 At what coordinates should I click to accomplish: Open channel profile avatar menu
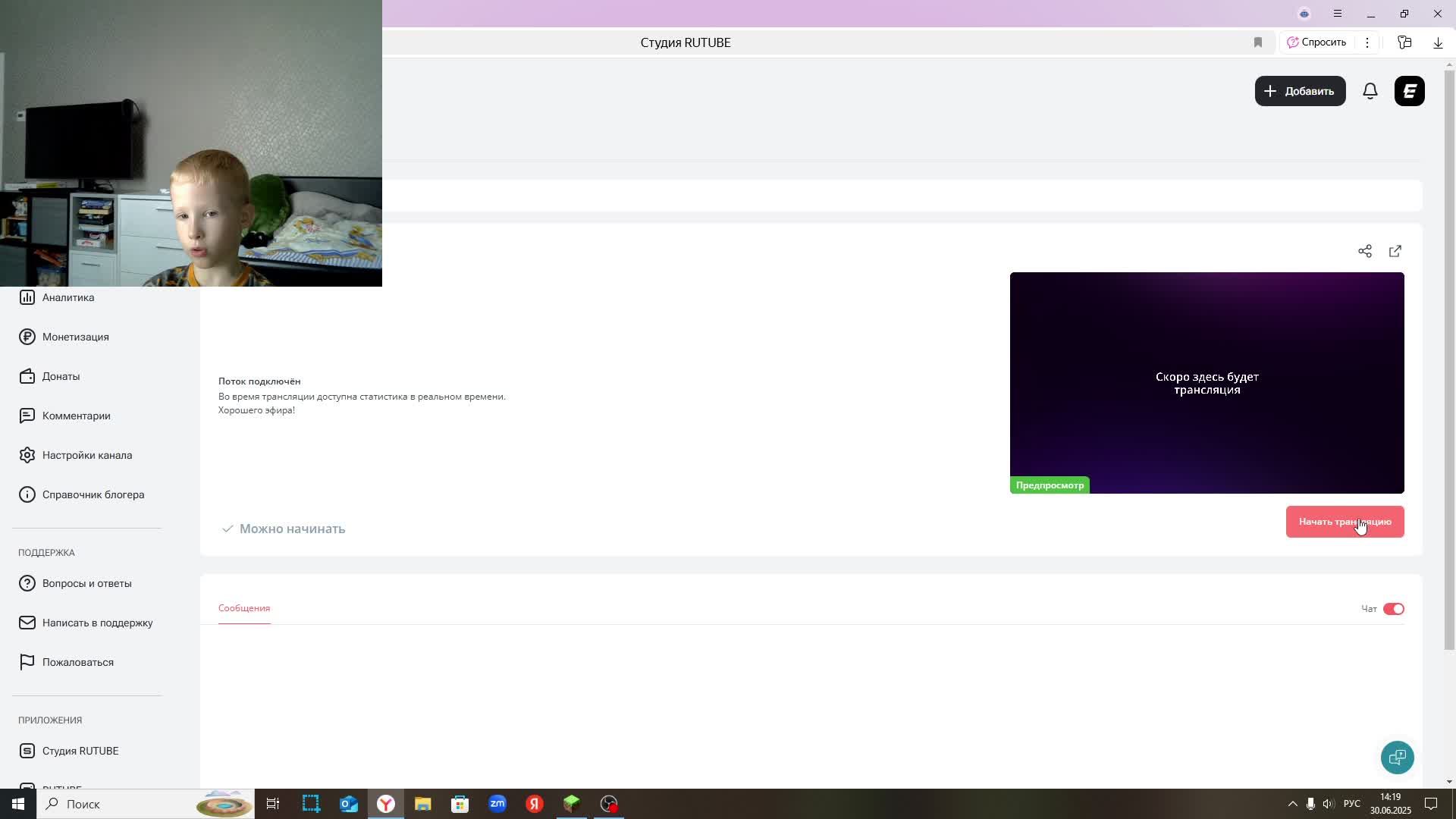pyautogui.click(x=1409, y=91)
